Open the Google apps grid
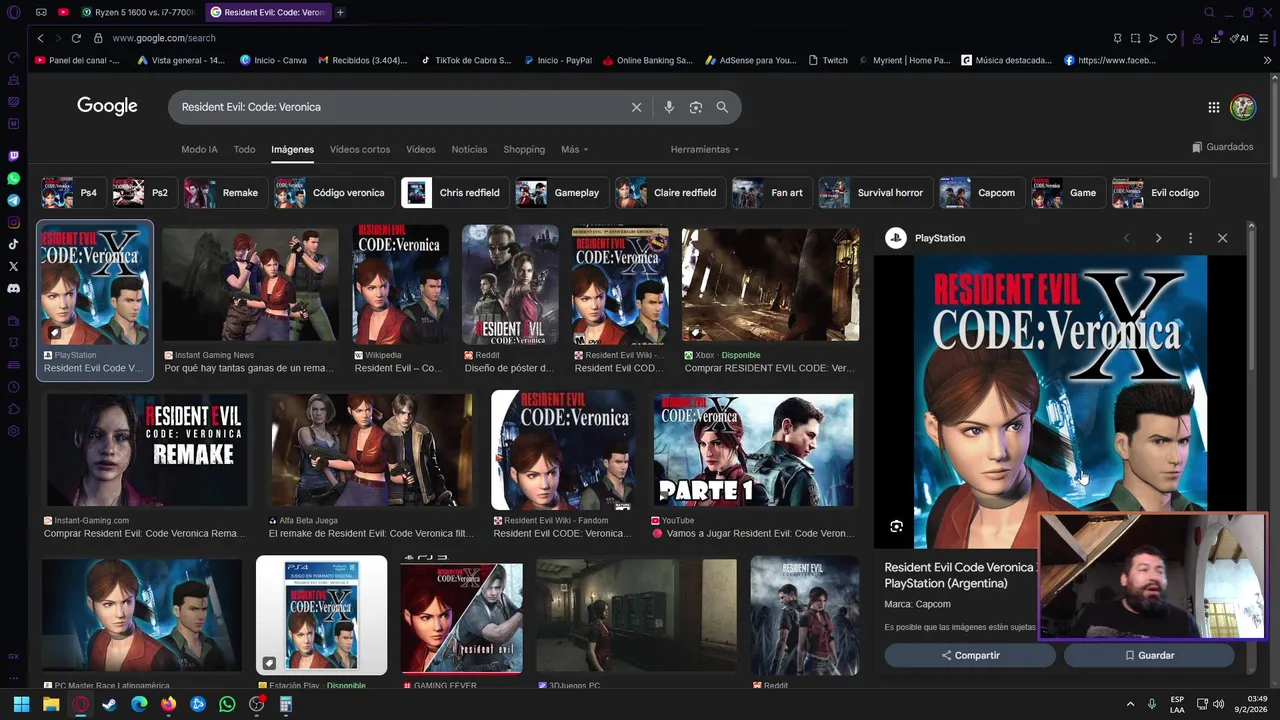1280x720 pixels. (x=1213, y=107)
